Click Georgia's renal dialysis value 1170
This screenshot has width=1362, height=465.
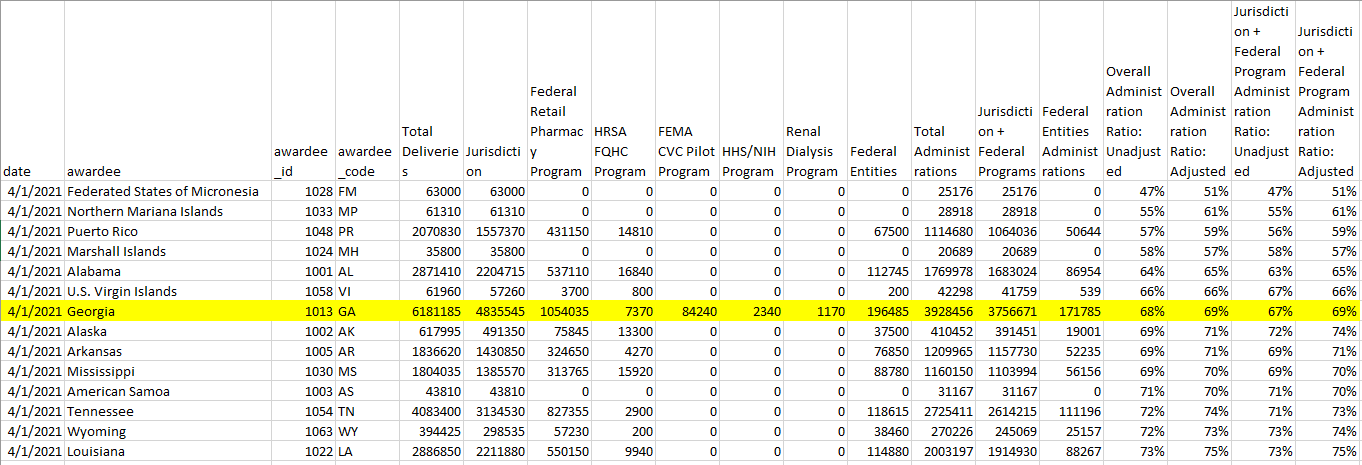(x=814, y=311)
